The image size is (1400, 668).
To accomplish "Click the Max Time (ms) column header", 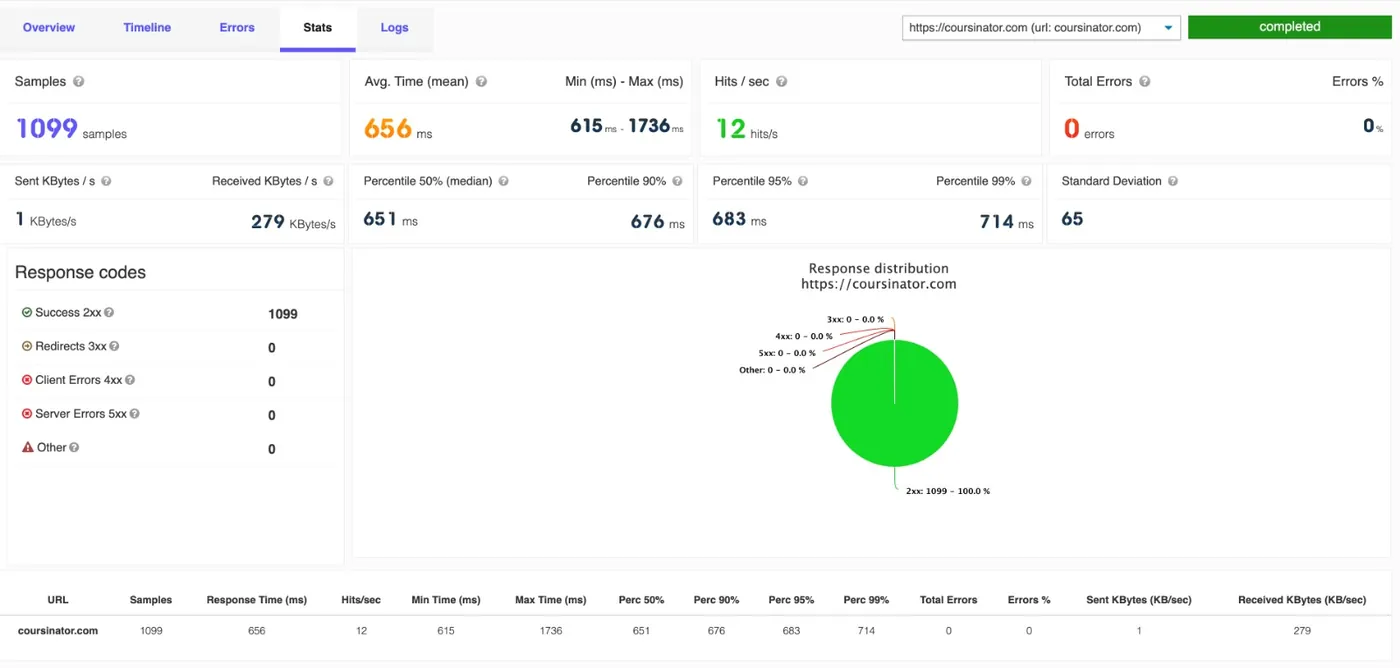I will pos(550,600).
